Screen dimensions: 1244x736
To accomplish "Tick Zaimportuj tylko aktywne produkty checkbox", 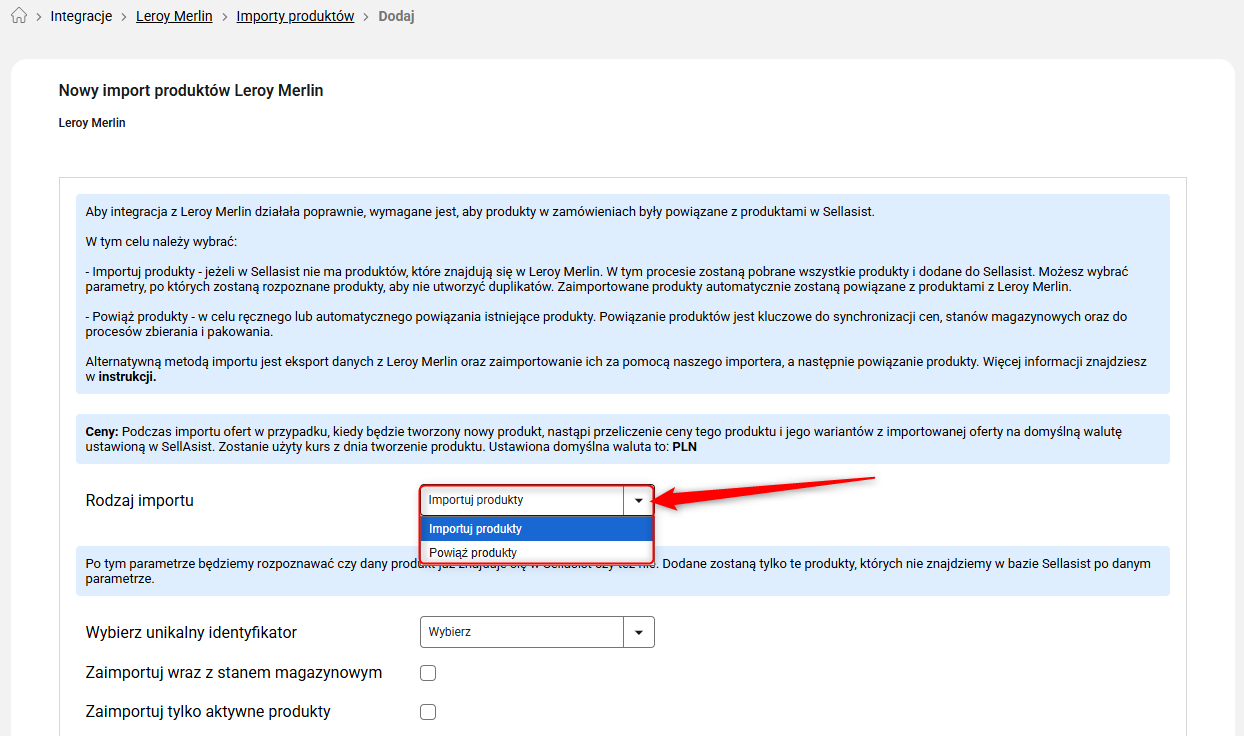I will click(428, 712).
